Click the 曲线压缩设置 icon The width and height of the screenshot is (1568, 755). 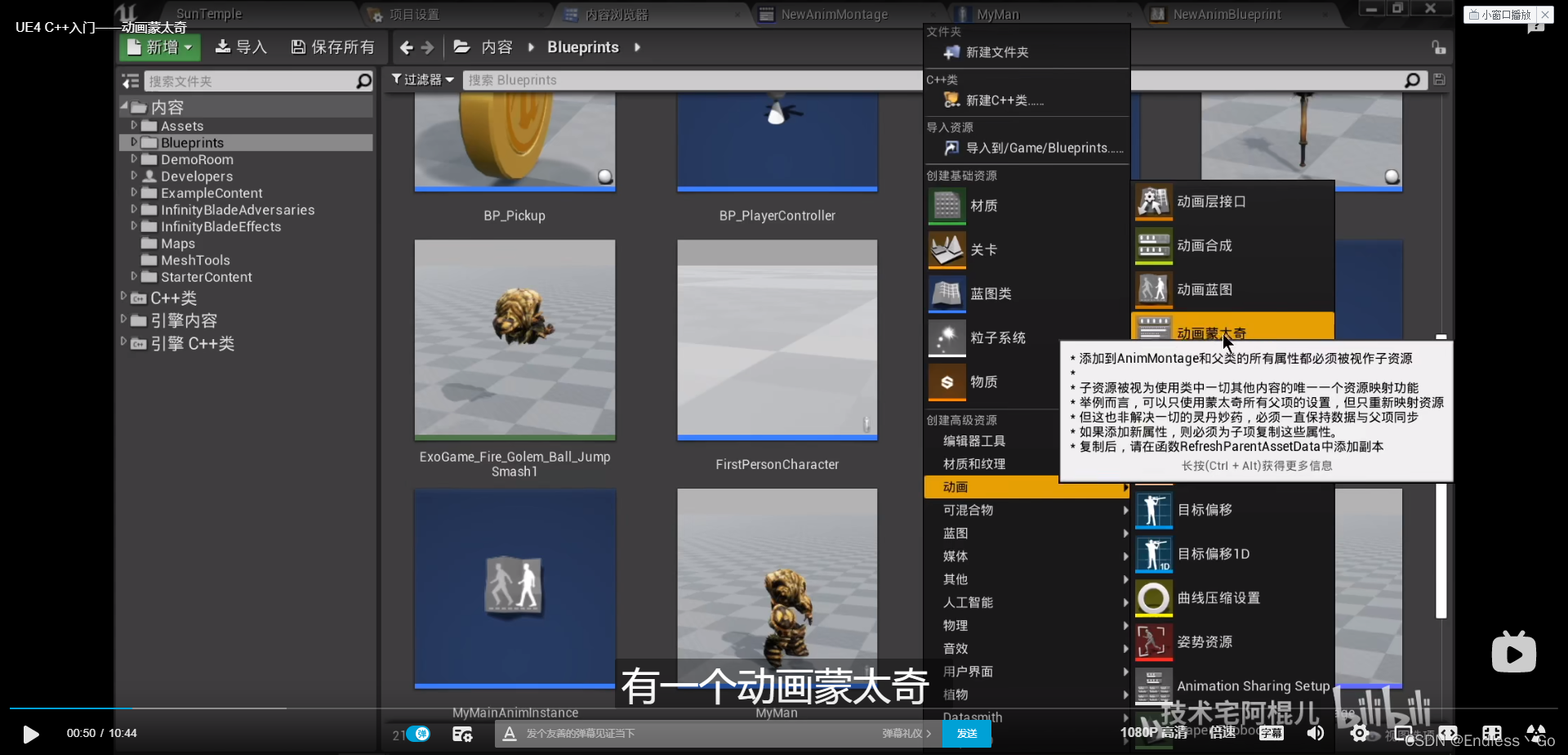click(x=1154, y=598)
